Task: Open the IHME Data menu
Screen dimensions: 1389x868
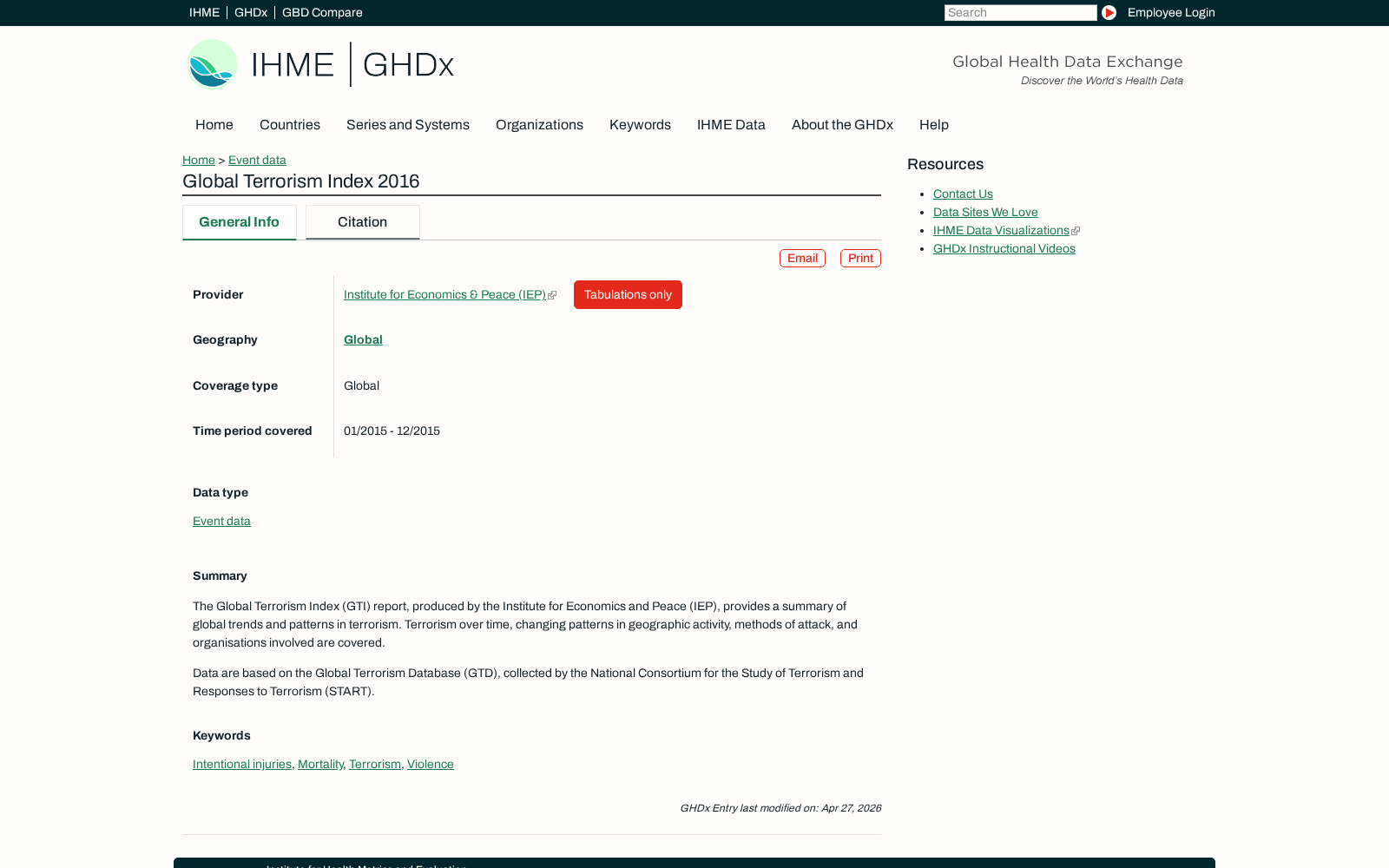Action: [x=731, y=125]
